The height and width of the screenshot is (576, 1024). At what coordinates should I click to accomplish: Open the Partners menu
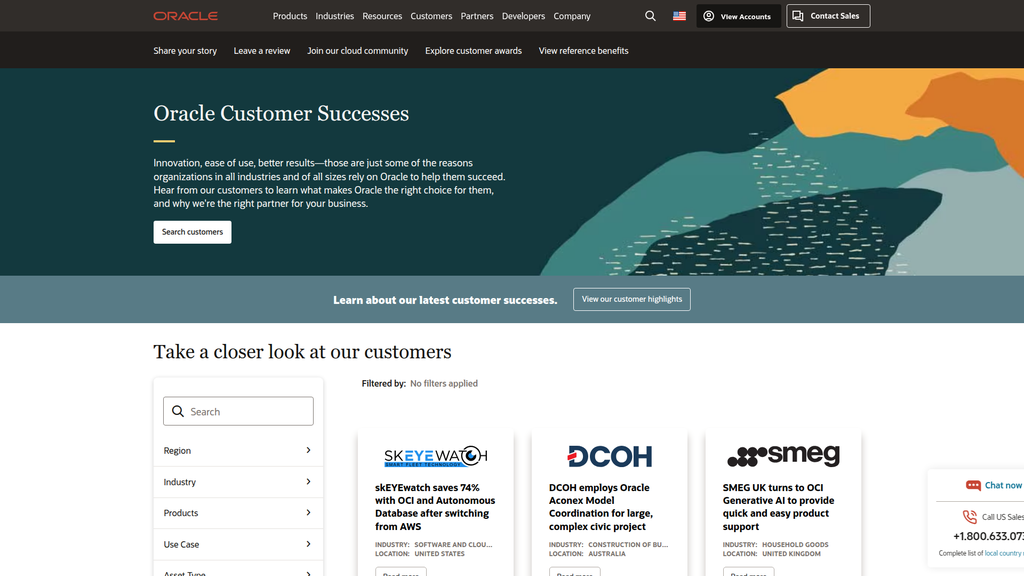[x=477, y=16]
